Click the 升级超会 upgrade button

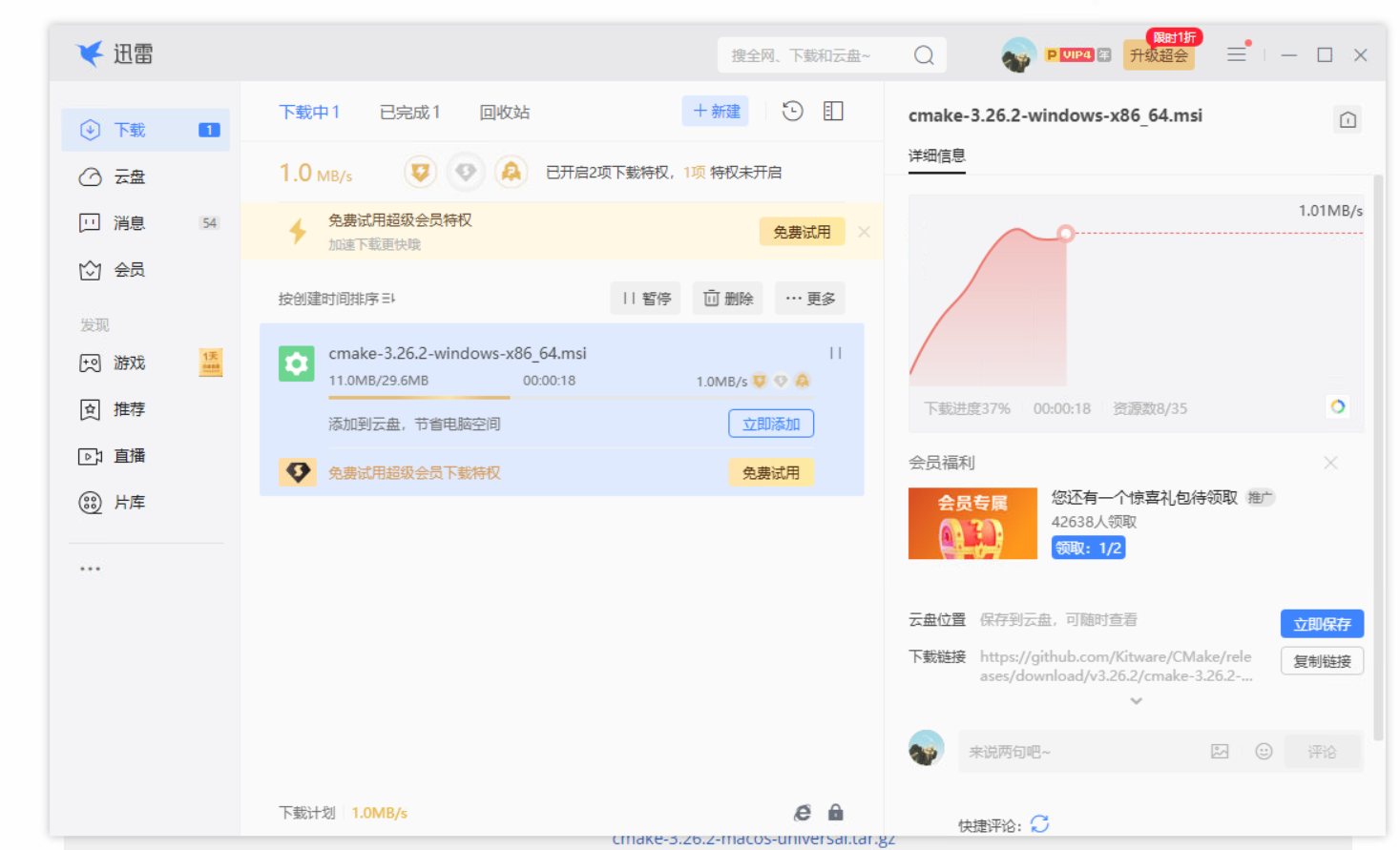(1160, 55)
